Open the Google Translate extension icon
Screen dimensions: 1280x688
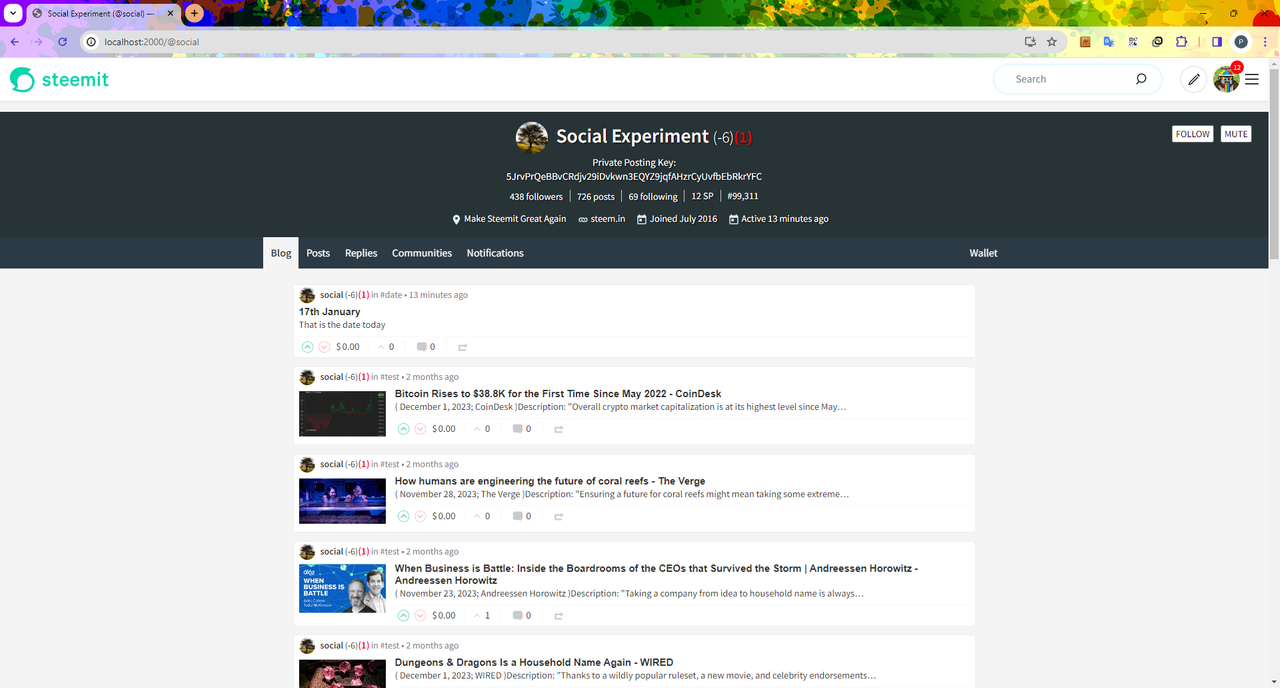point(1109,42)
